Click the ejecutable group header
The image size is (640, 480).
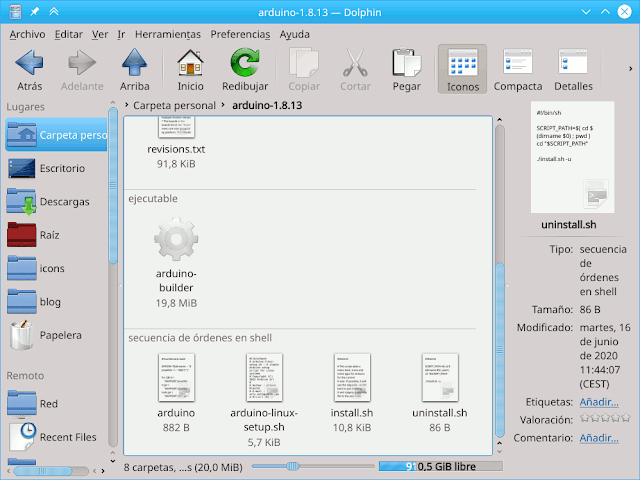pos(153,198)
